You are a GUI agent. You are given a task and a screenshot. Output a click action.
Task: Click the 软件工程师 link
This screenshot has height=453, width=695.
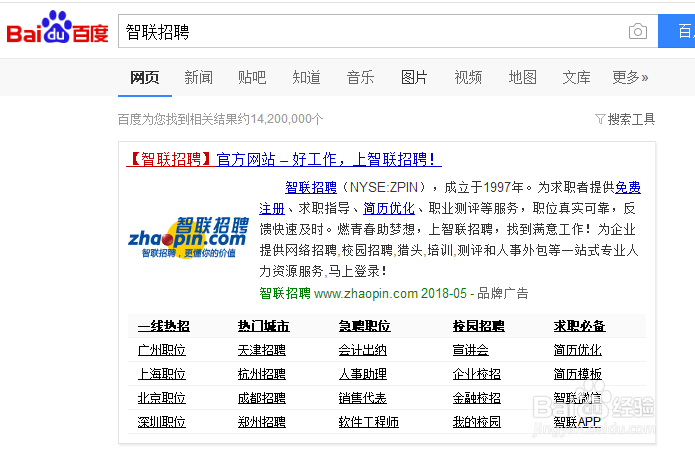point(368,422)
